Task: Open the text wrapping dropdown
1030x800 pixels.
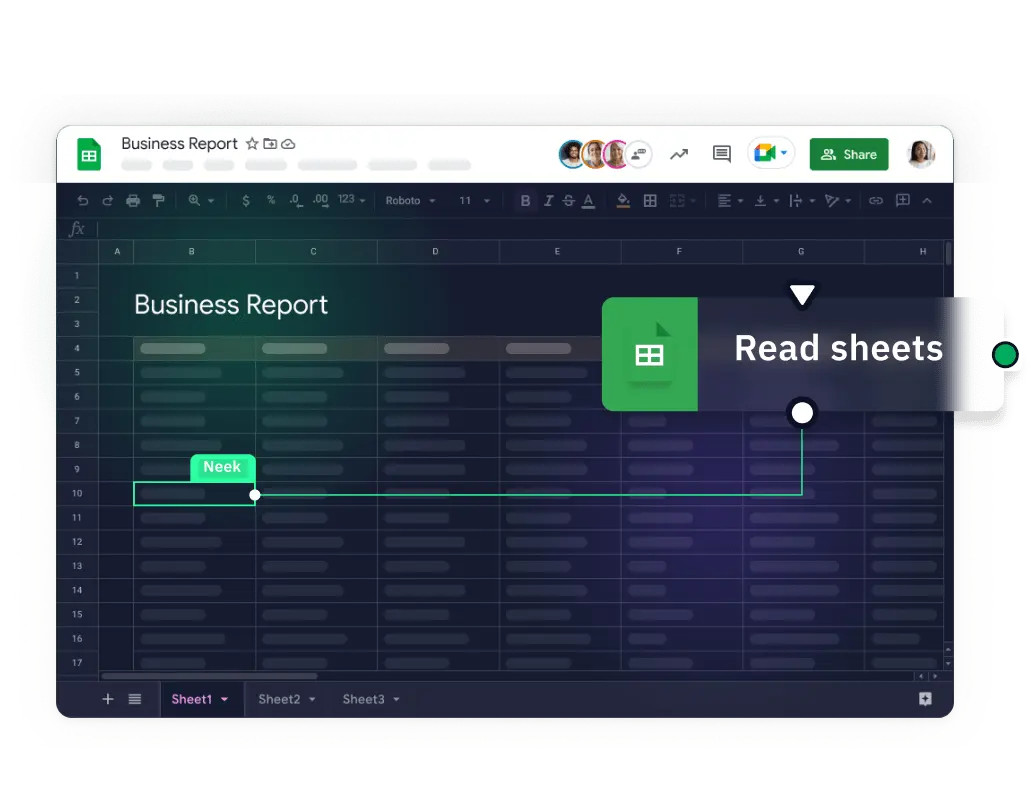Action: coord(801,201)
